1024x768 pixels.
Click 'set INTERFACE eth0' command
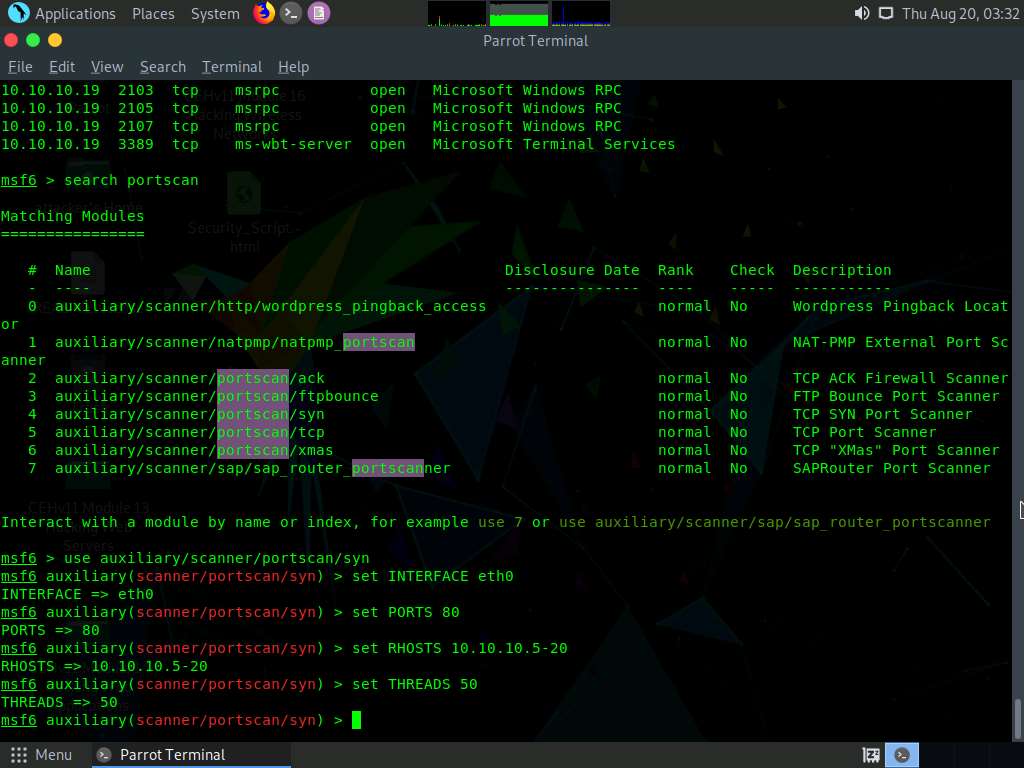(x=433, y=577)
